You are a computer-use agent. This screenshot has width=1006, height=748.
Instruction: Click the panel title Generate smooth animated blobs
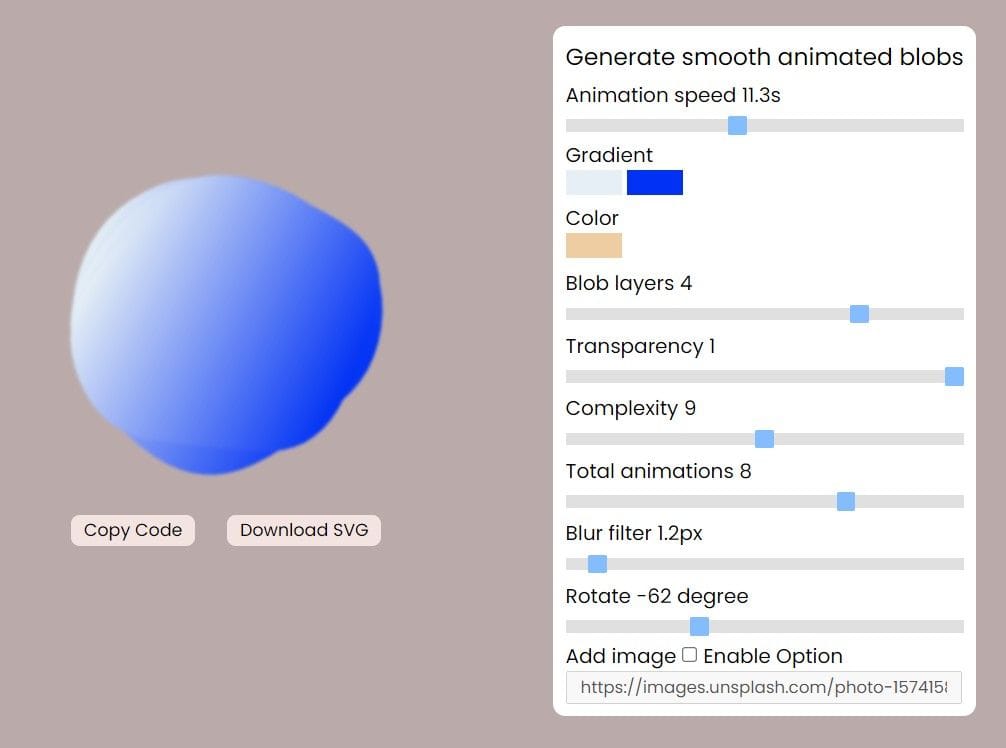pos(764,57)
